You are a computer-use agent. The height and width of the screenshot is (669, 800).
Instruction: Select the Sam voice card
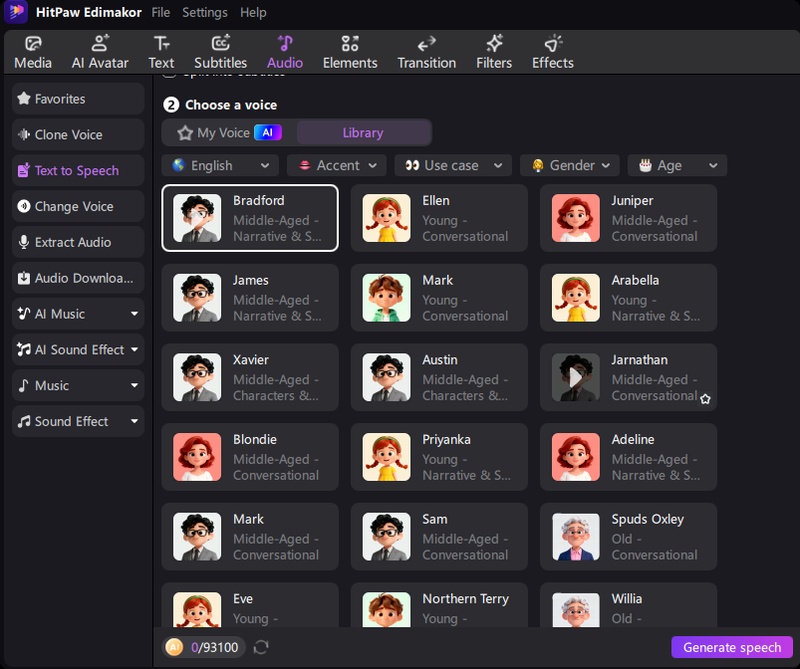point(439,536)
